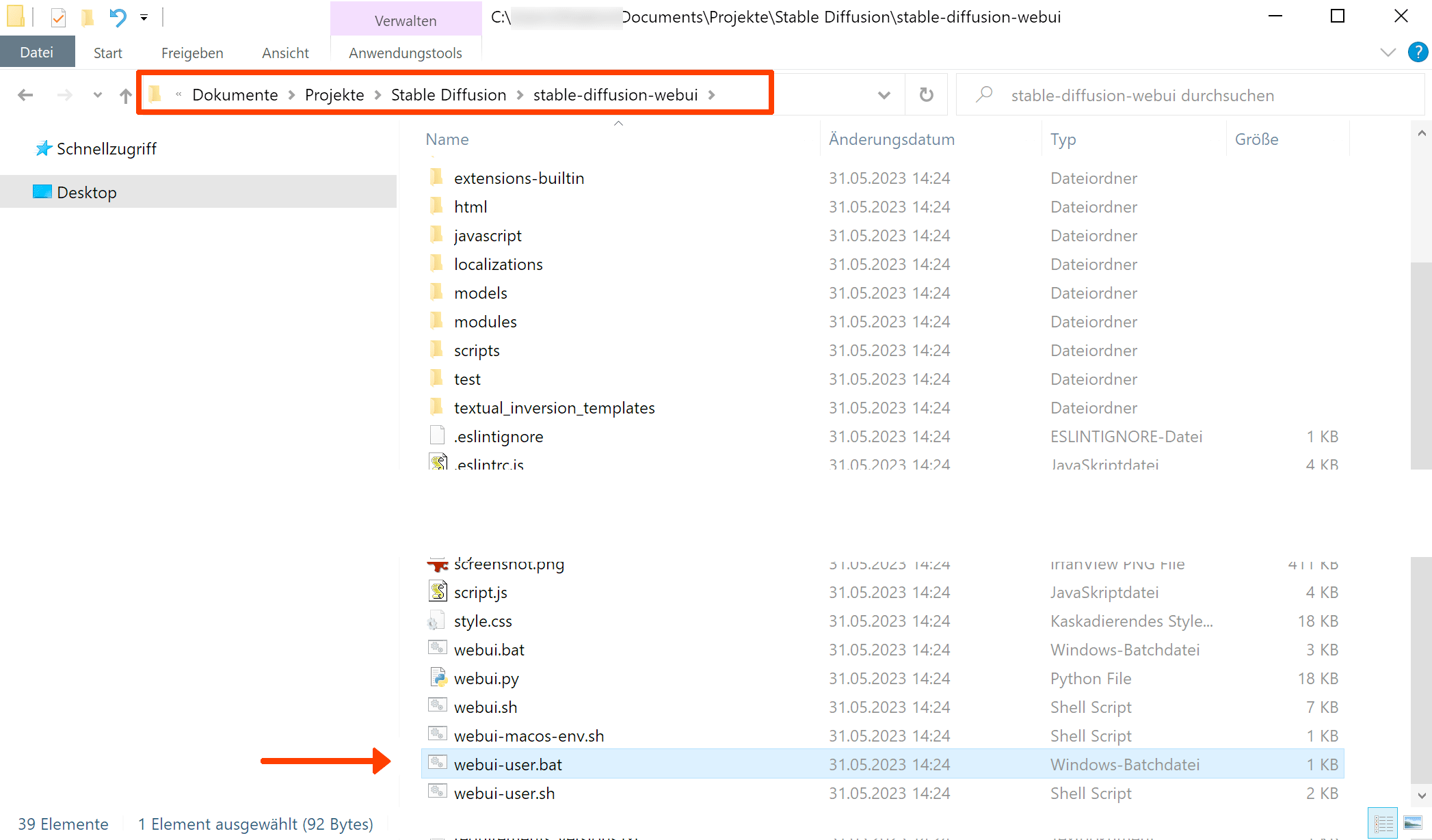Screen dimensions: 1432x840
Task: Select the webui.py Python file icon
Action: [438, 677]
